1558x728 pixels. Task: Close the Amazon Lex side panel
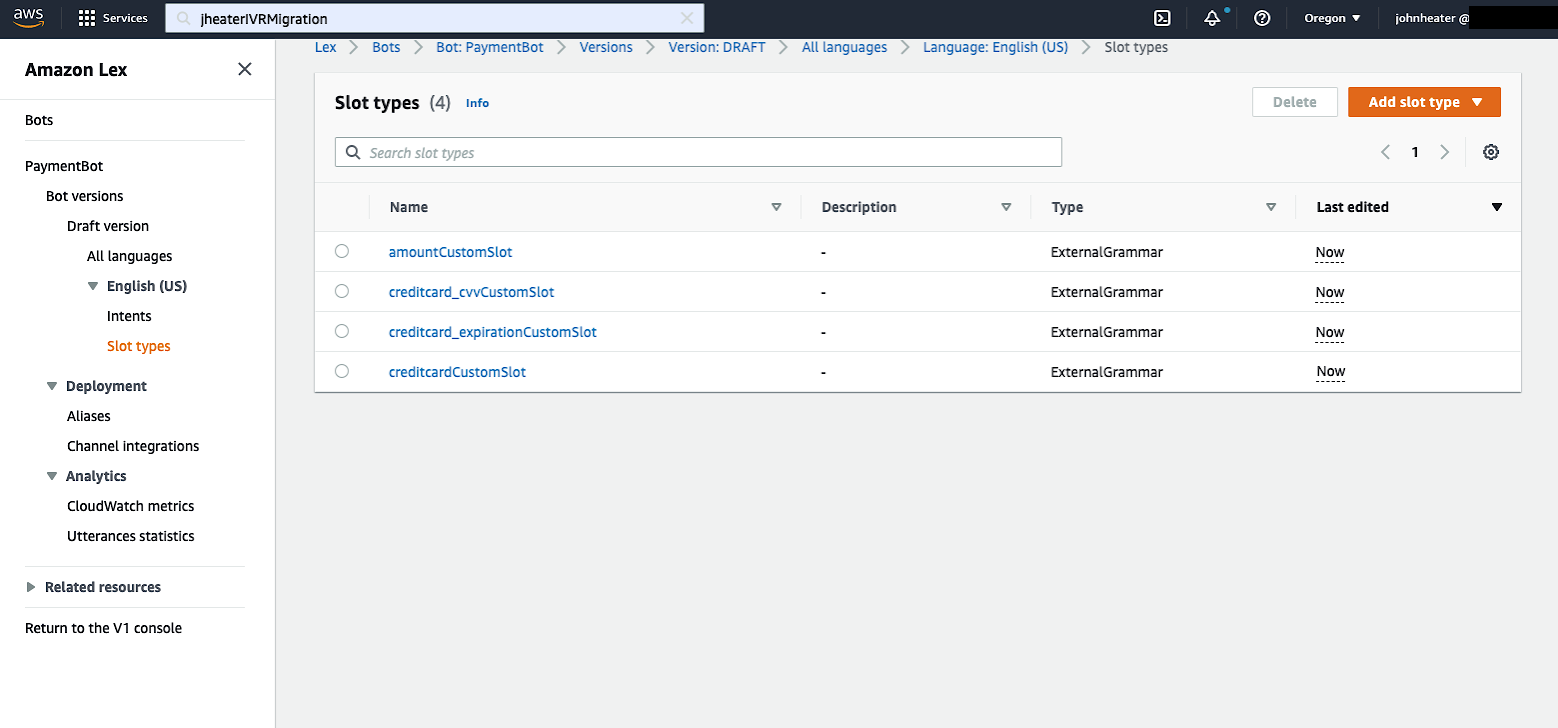244,69
